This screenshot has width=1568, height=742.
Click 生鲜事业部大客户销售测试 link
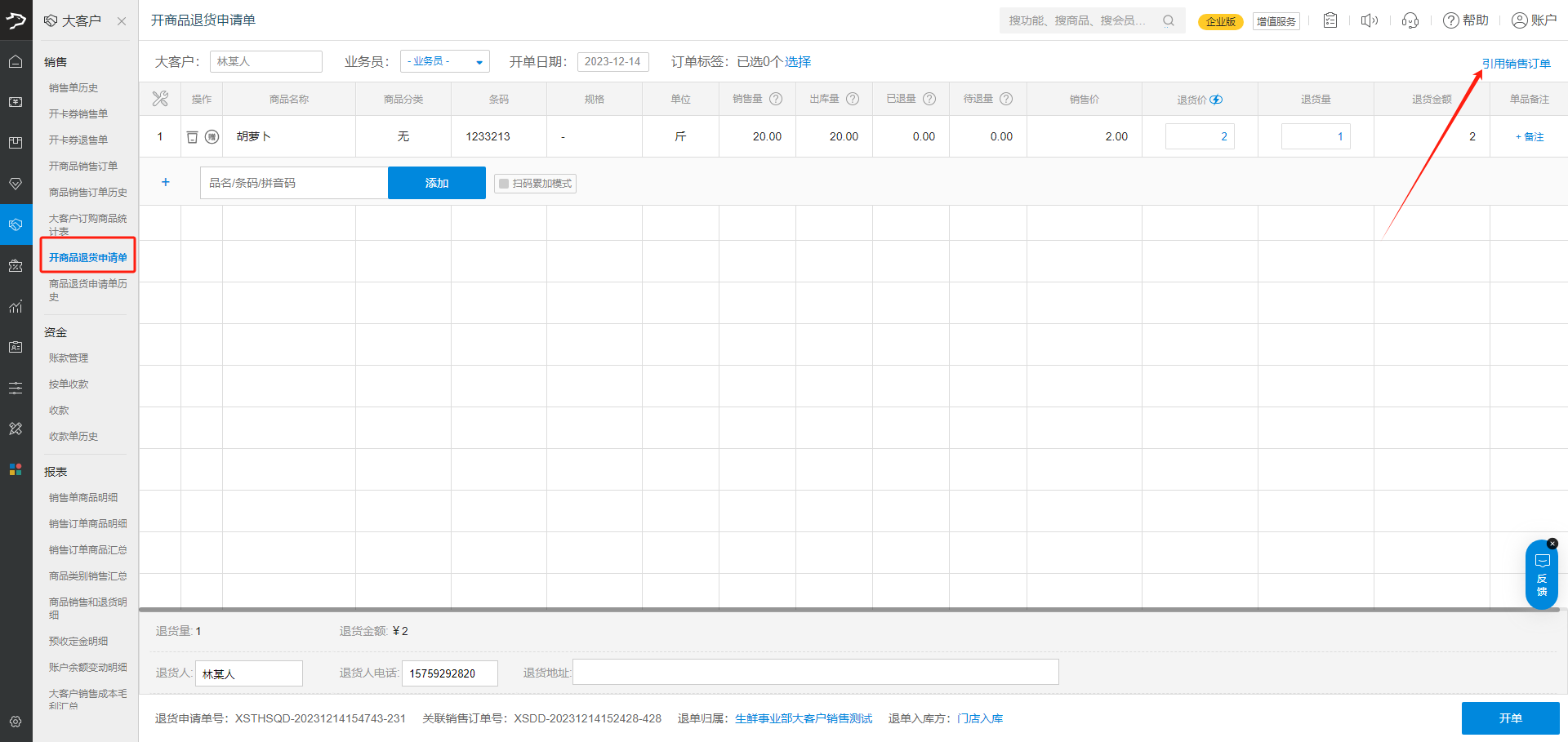click(x=804, y=718)
